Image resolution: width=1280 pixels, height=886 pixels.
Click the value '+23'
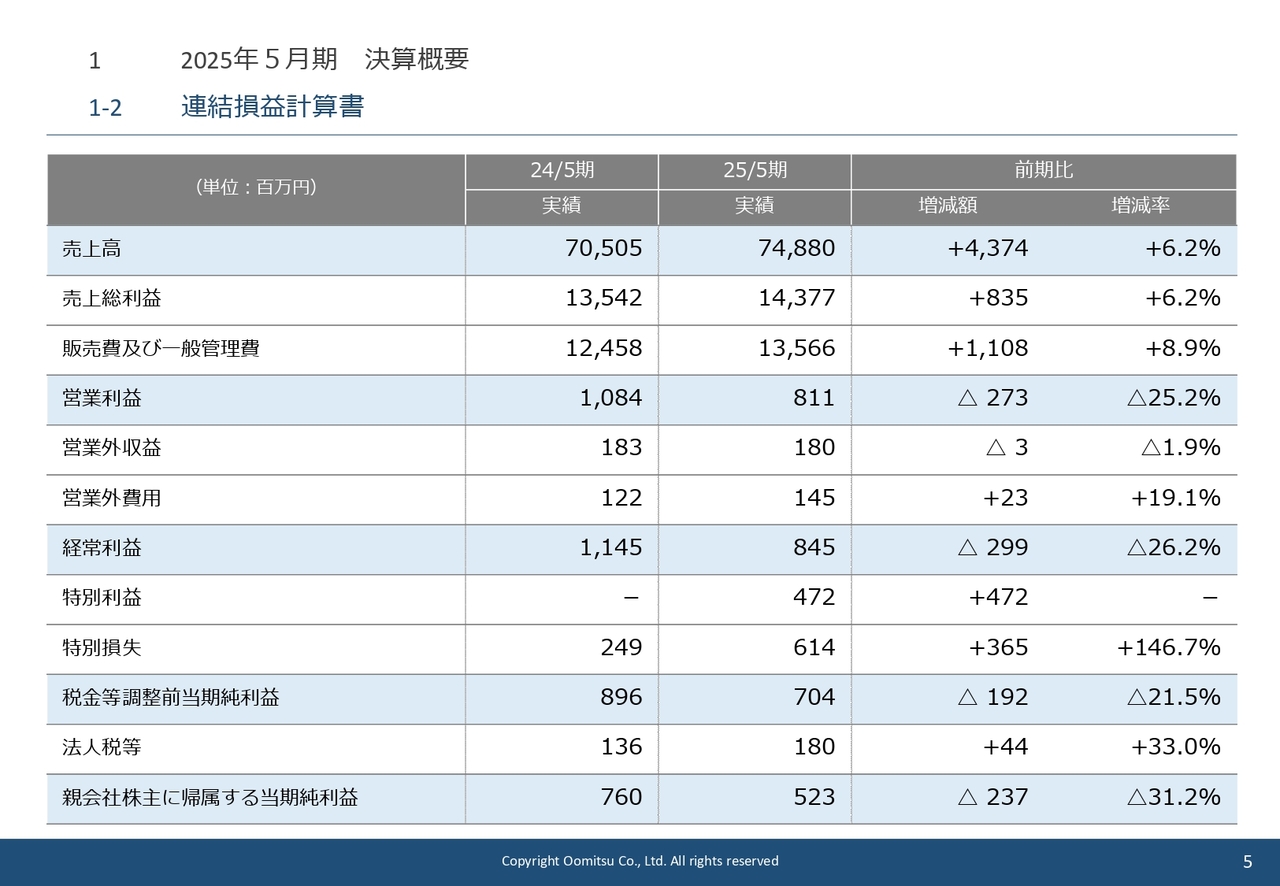(1005, 498)
